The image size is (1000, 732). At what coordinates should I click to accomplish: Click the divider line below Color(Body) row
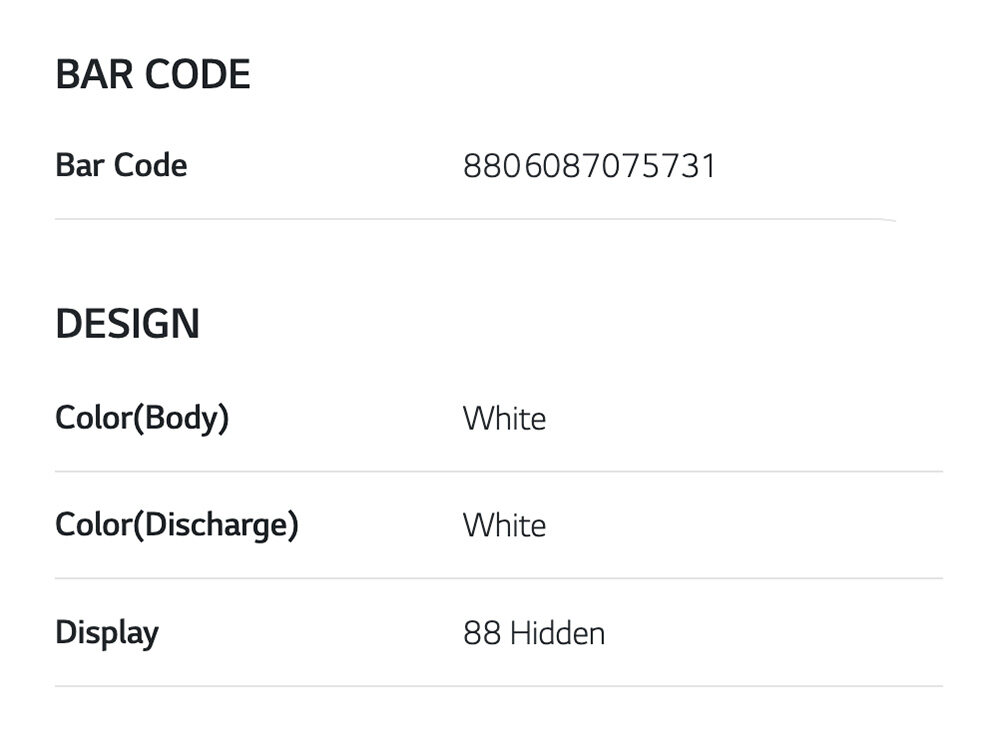(x=498, y=471)
